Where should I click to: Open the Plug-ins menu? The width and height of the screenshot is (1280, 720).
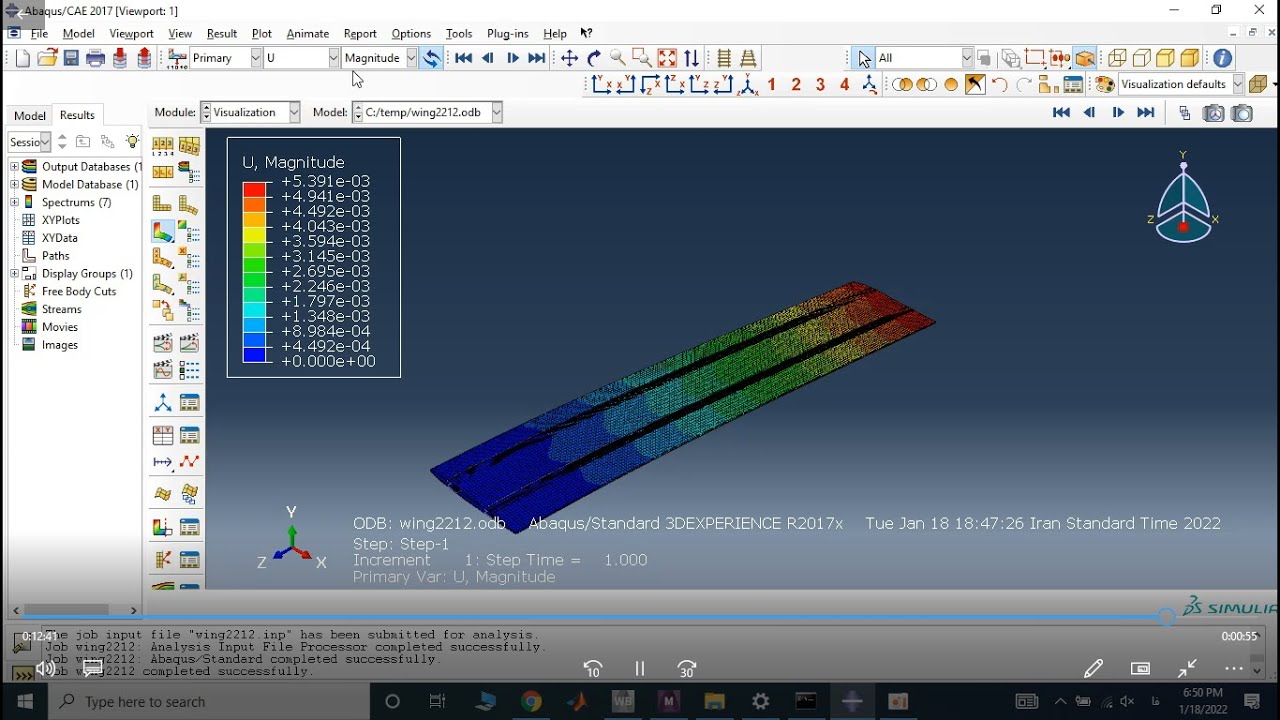coord(507,34)
